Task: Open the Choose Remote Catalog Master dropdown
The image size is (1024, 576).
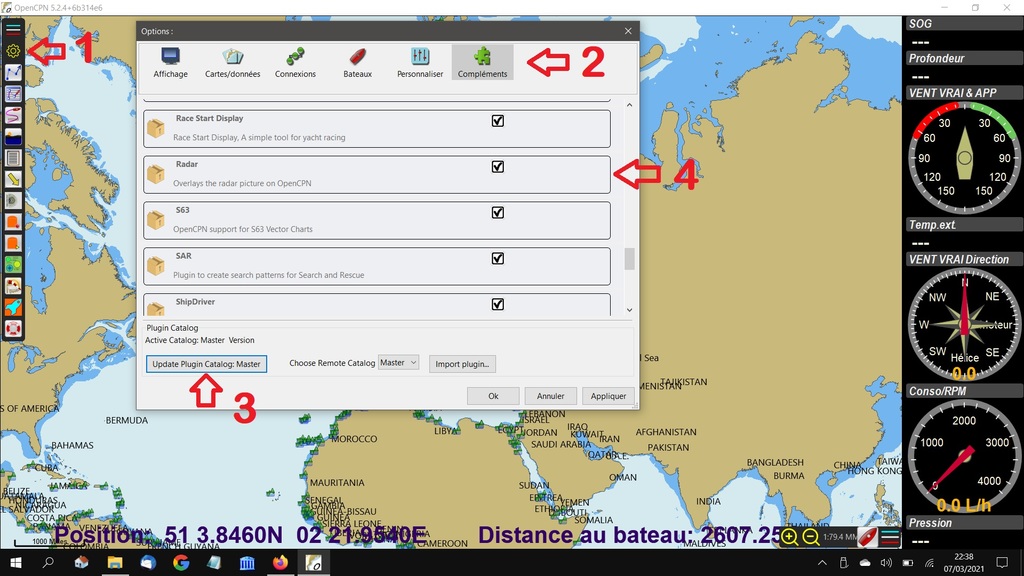Action: tap(398, 362)
